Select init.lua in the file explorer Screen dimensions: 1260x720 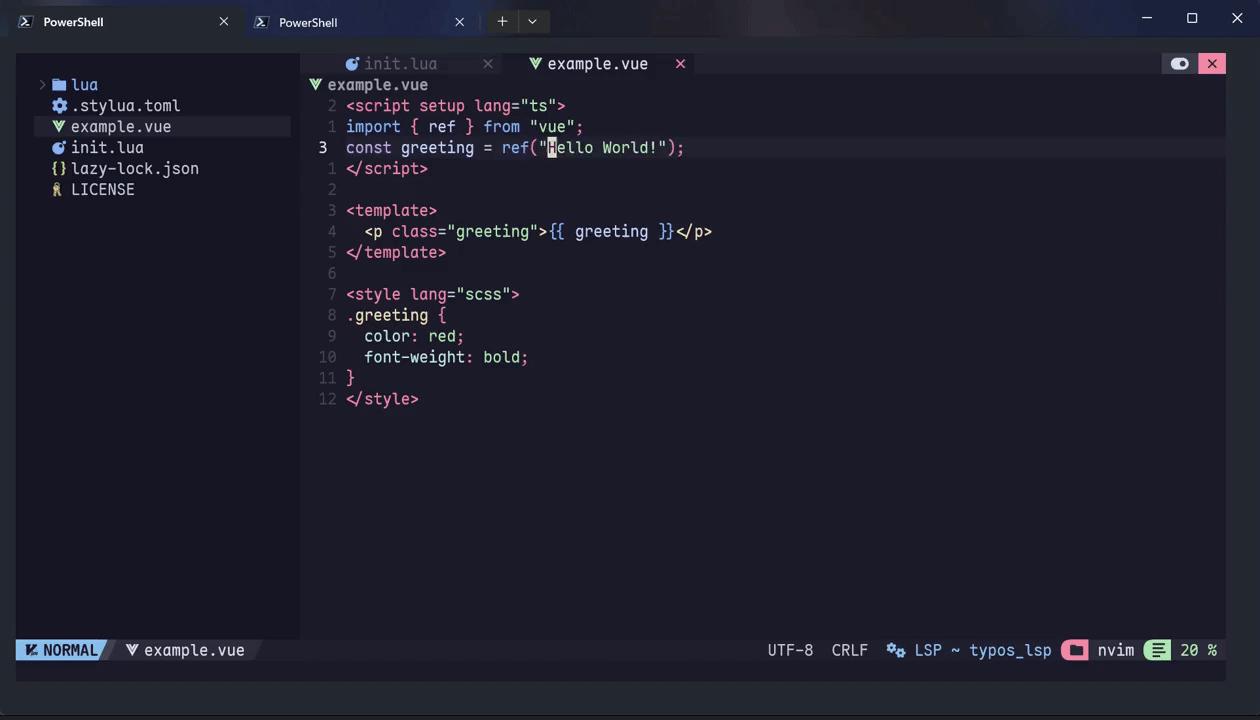(107, 147)
